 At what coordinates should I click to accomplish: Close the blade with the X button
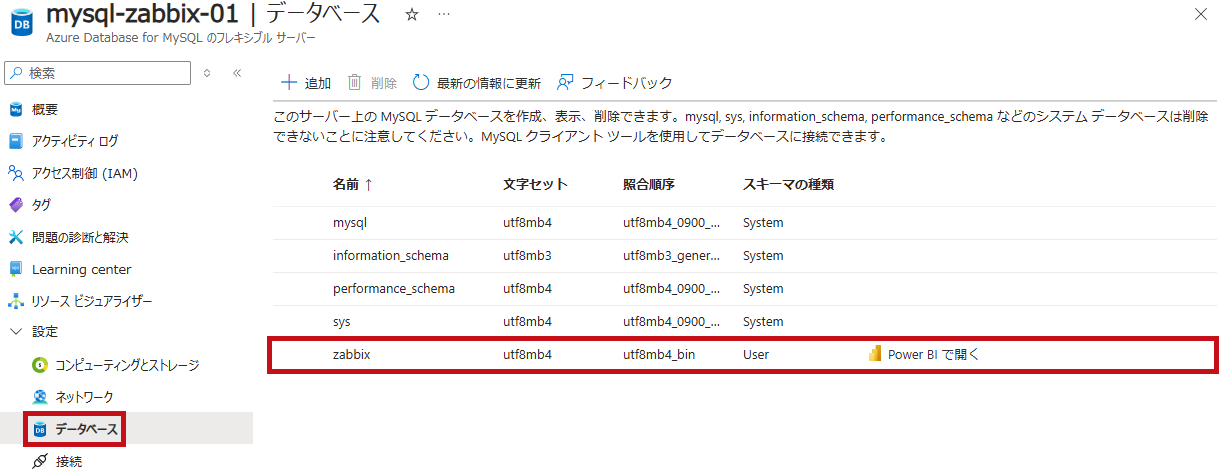1199,14
